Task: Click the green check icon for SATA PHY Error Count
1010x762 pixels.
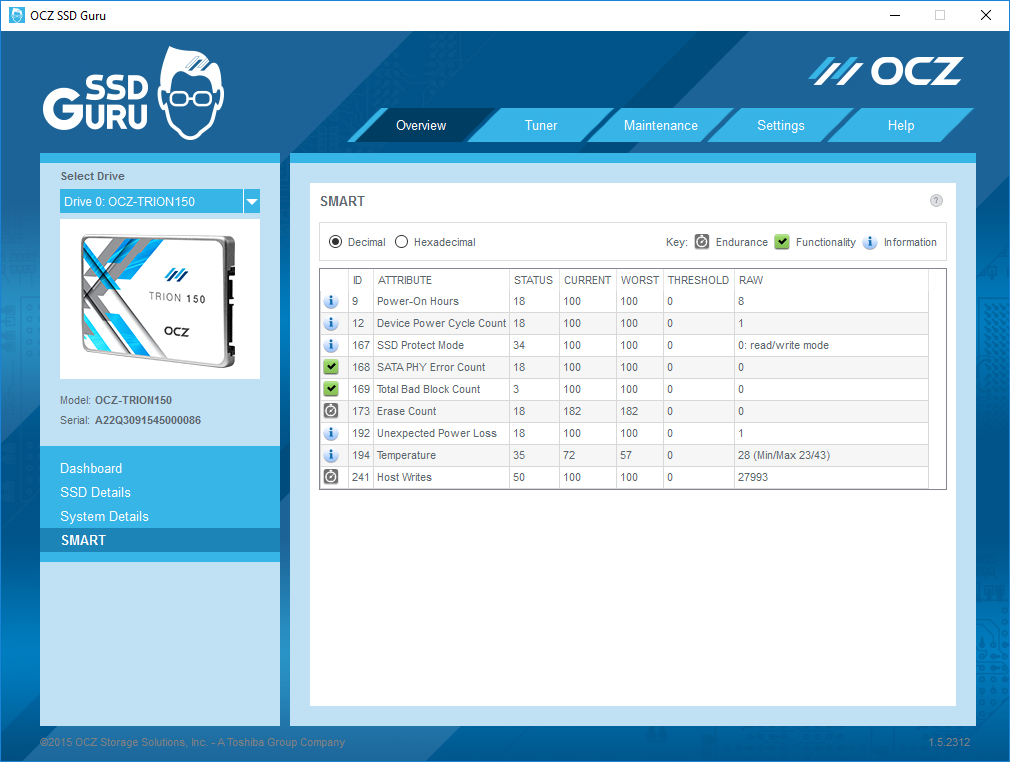Action: pos(331,367)
